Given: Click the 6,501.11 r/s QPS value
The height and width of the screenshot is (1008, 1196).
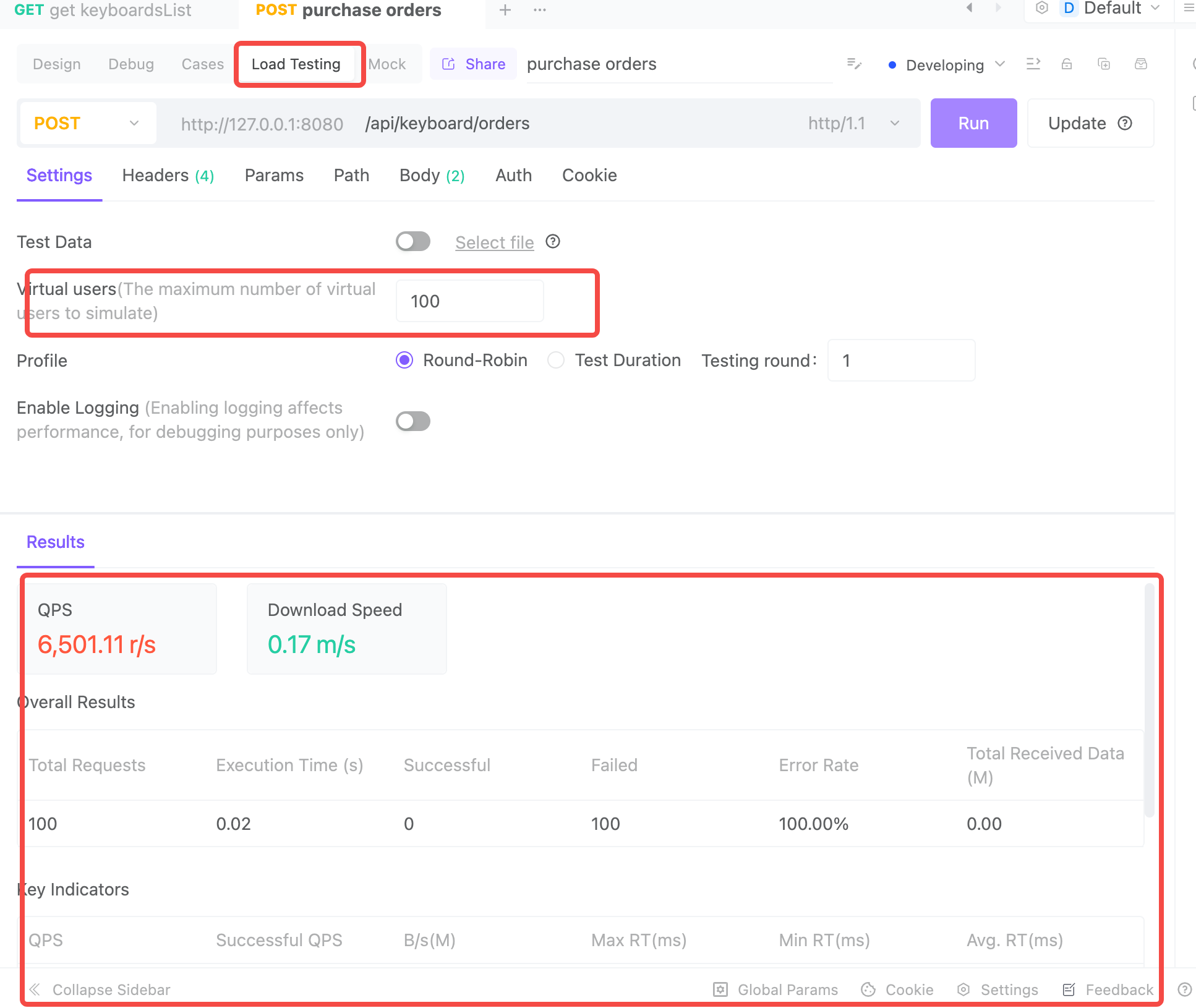Looking at the screenshot, I should point(96,644).
